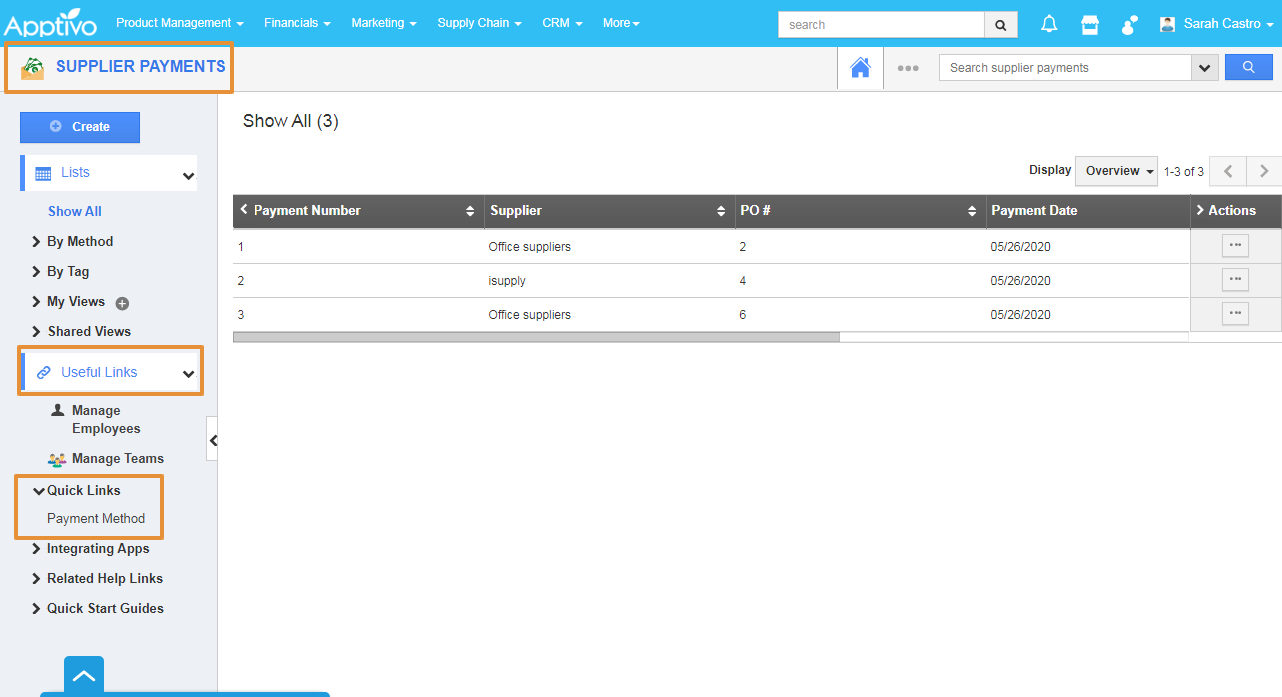Viewport: 1282px width, 697px height.
Task: Click PO number 4 cell
Action: 743,281
